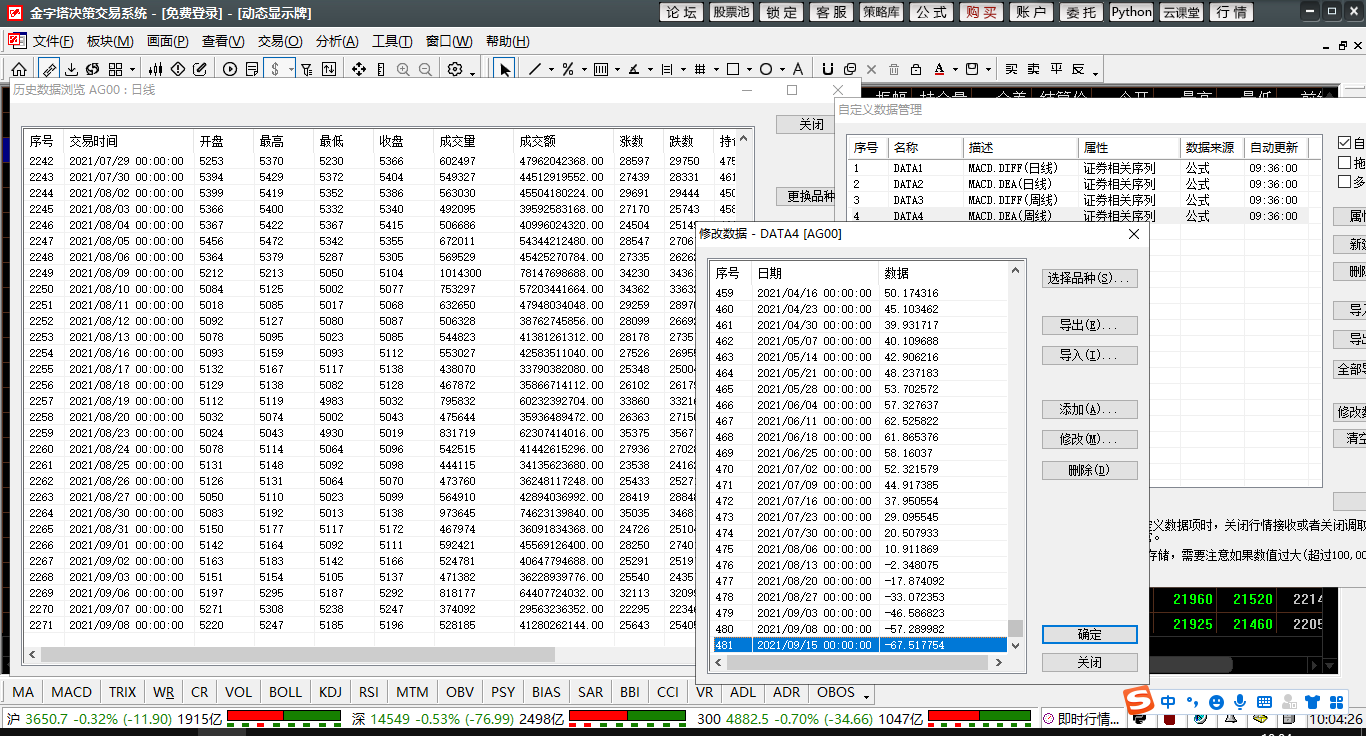Click the candlestick chart toolbar icon

click(x=155, y=69)
